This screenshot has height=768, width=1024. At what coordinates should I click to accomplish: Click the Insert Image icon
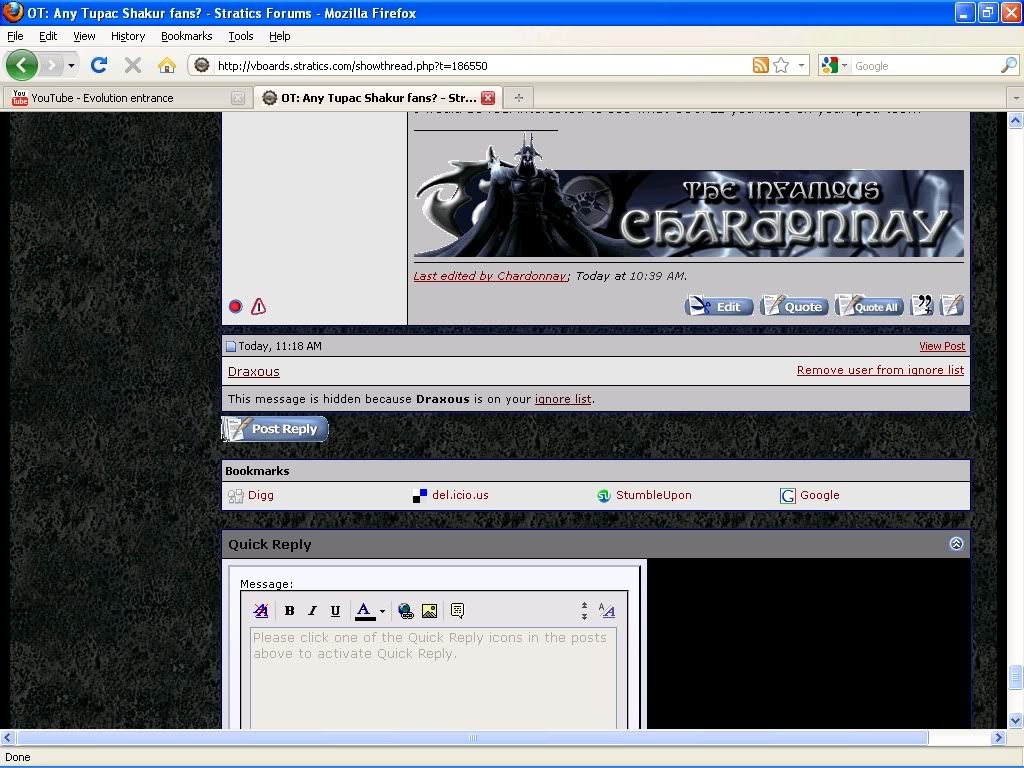[429, 611]
